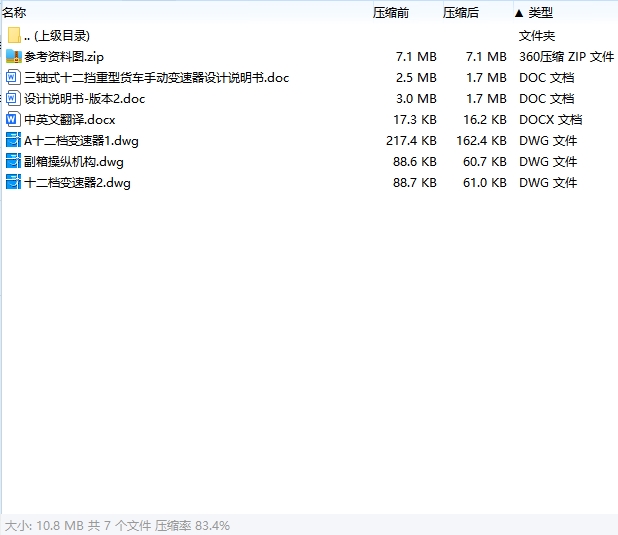Click the 3.0 MB original size cell
618x535 pixels.
tap(416, 99)
